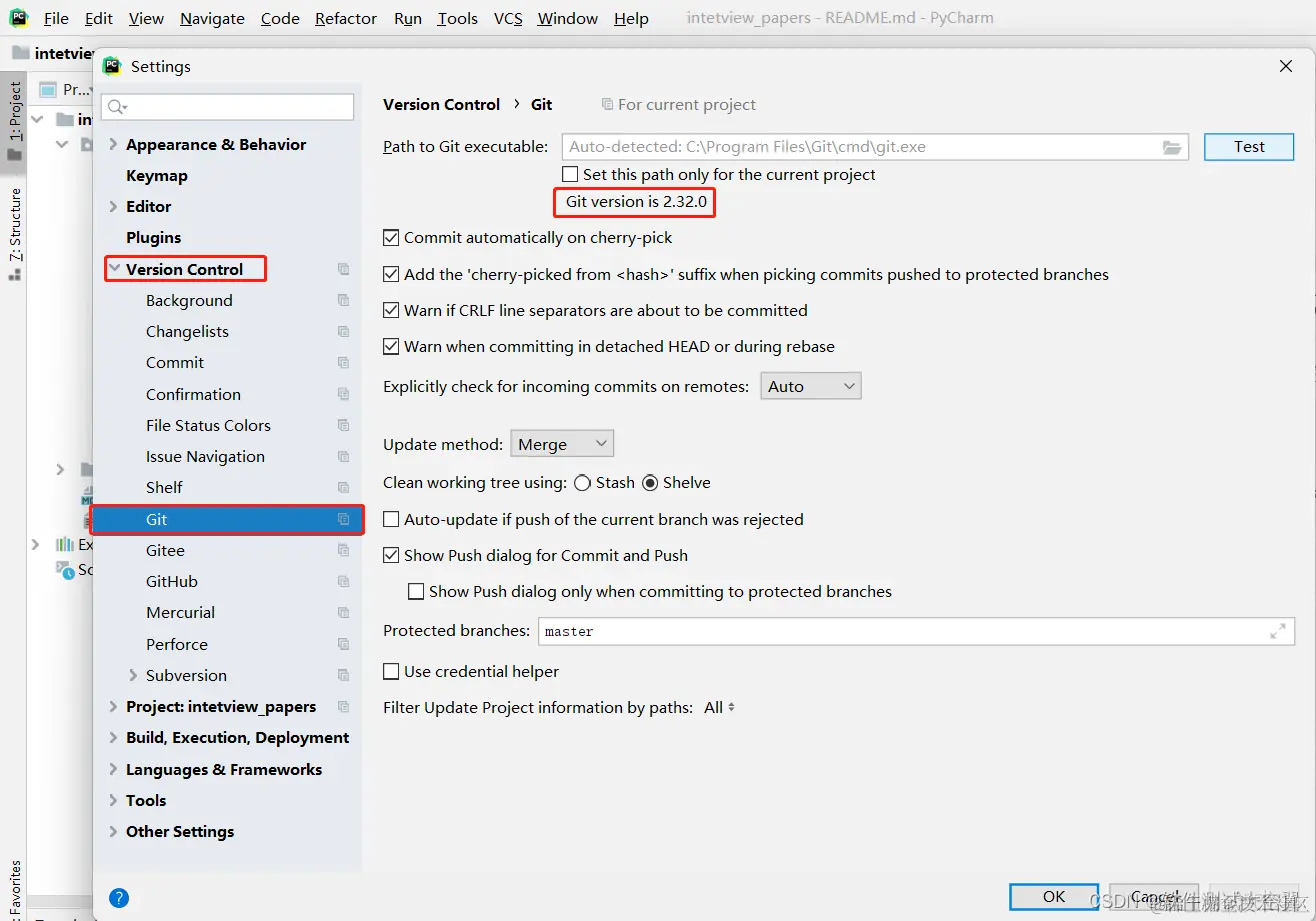Viewport: 1316px width, 921px height.
Task: Close the Settings dialog with X
Action: (1286, 67)
